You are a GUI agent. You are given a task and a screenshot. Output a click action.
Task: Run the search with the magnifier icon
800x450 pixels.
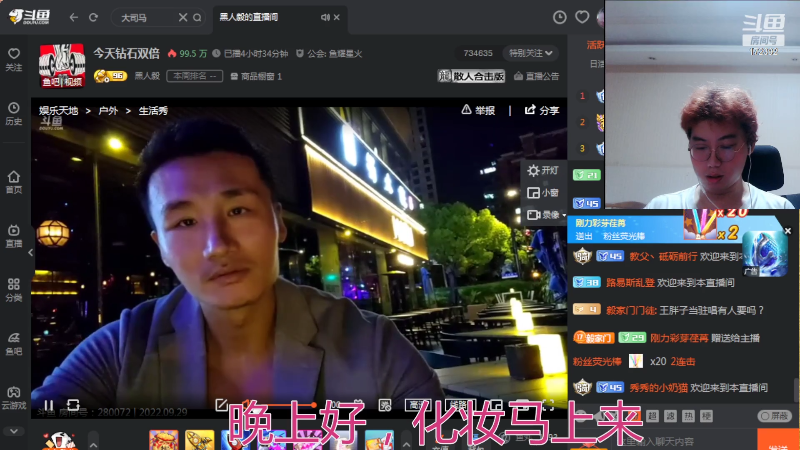tap(197, 17)
